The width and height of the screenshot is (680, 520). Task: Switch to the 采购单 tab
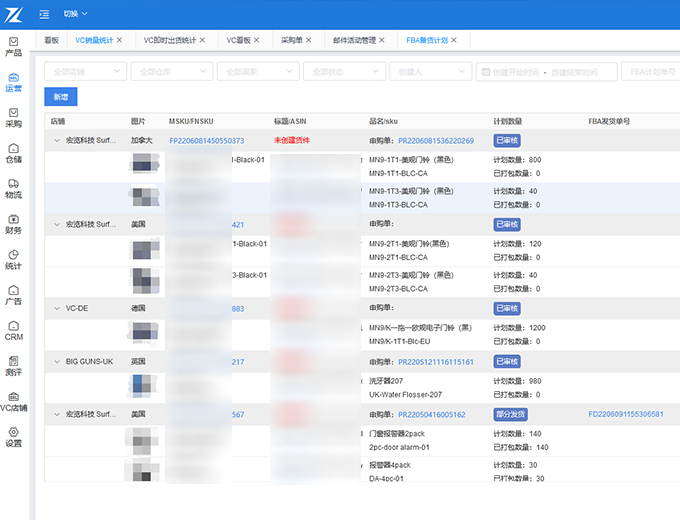291,40
